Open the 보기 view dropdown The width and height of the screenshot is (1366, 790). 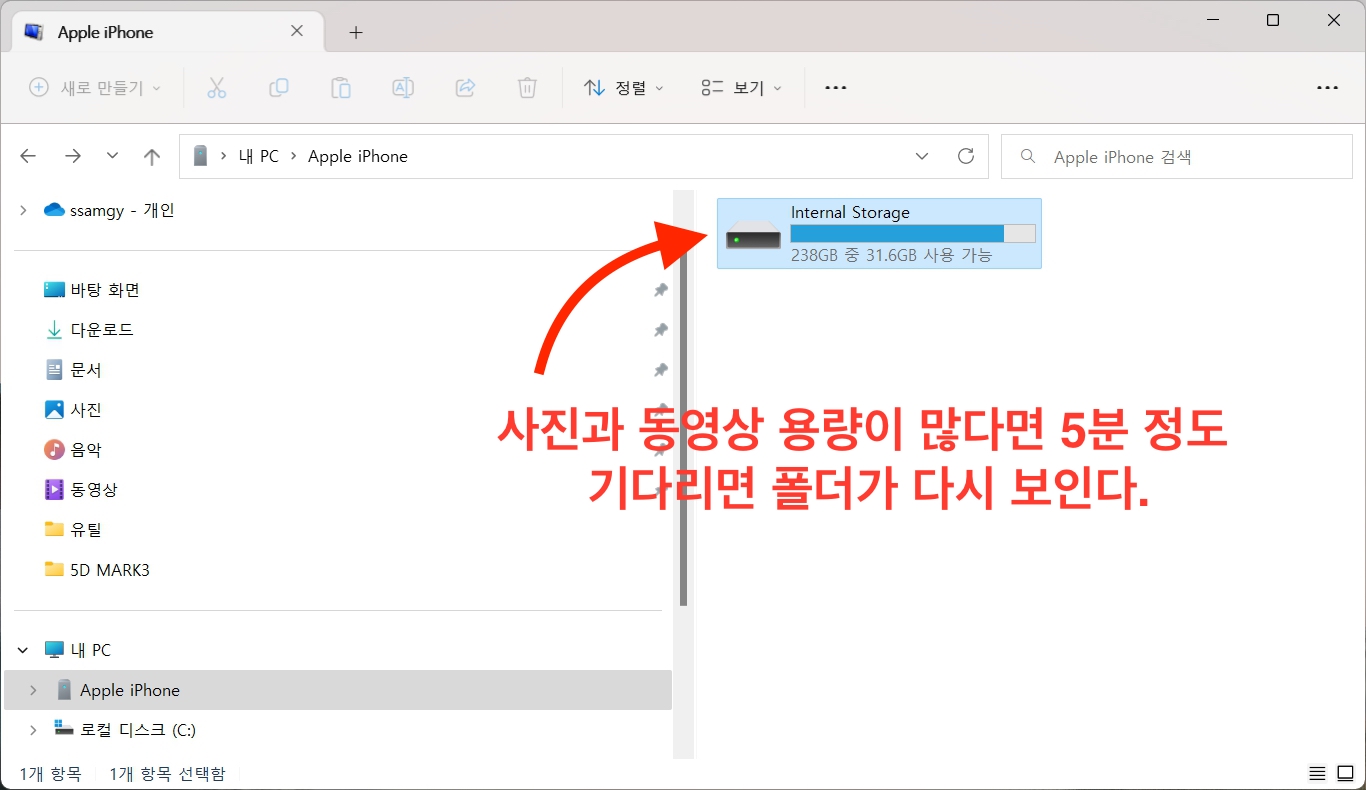[741, 88]
